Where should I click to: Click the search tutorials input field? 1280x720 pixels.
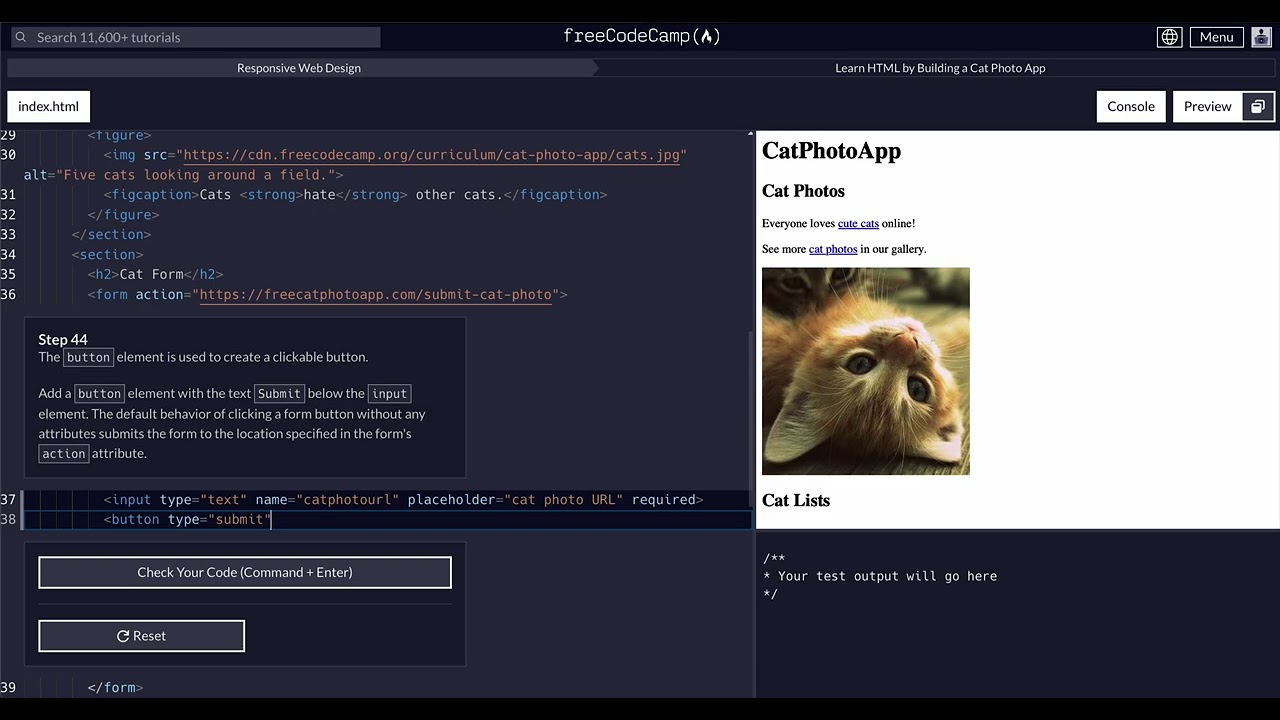(195, 37)
